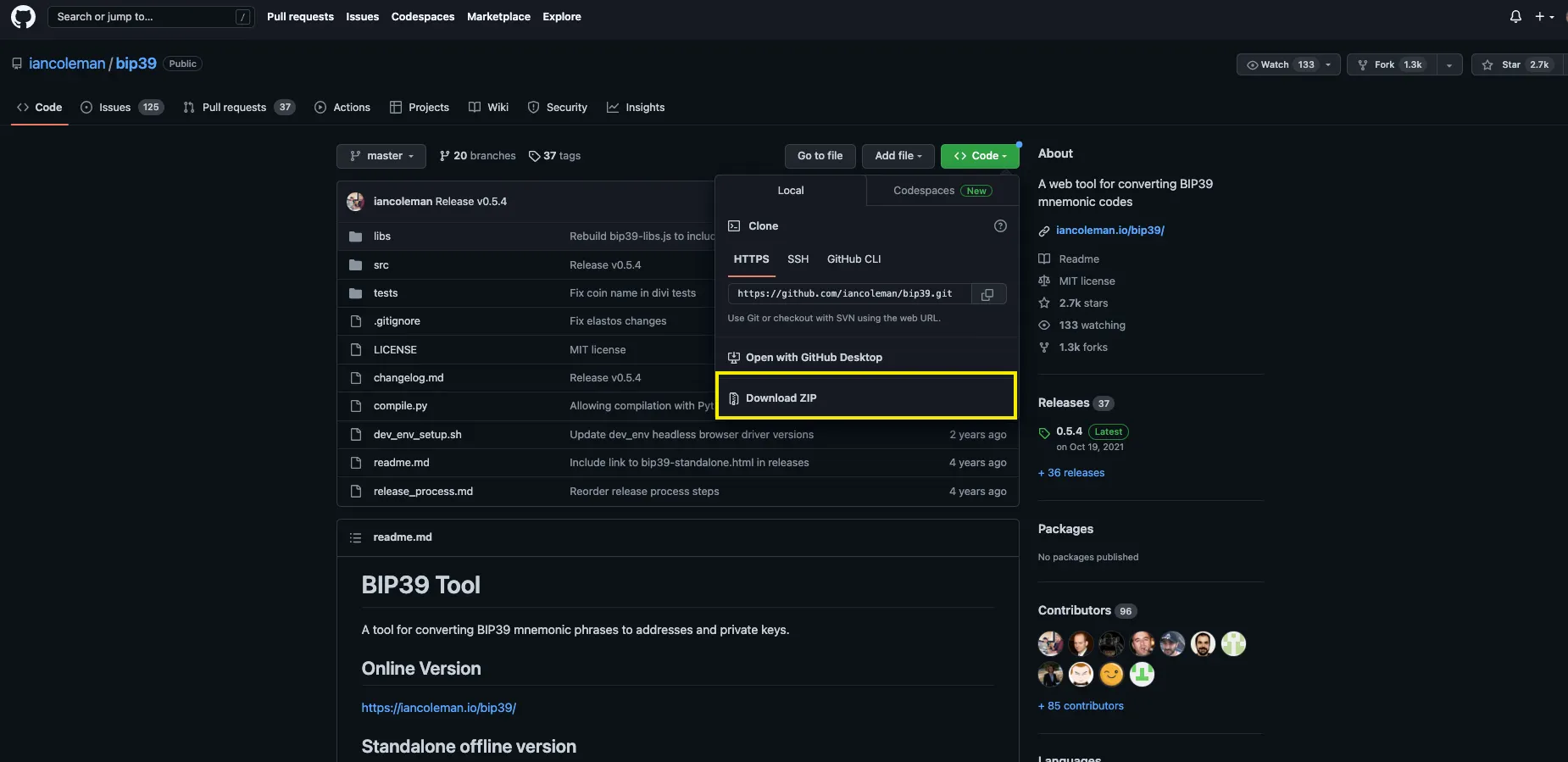Click the LICENSE file icon
Viewport: 1568px width, 762px height.
coord(356,350)
